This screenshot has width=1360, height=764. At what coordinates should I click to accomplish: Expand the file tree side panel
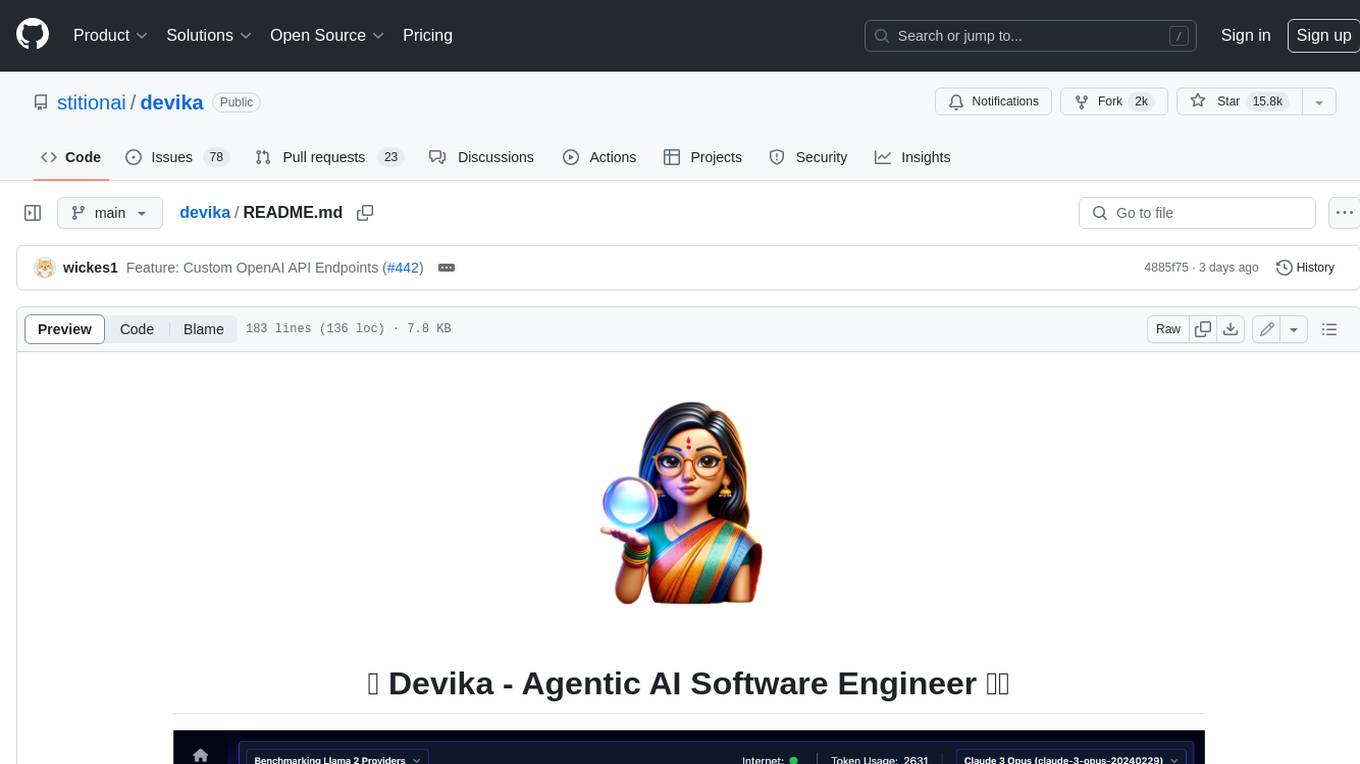[32, 213]
